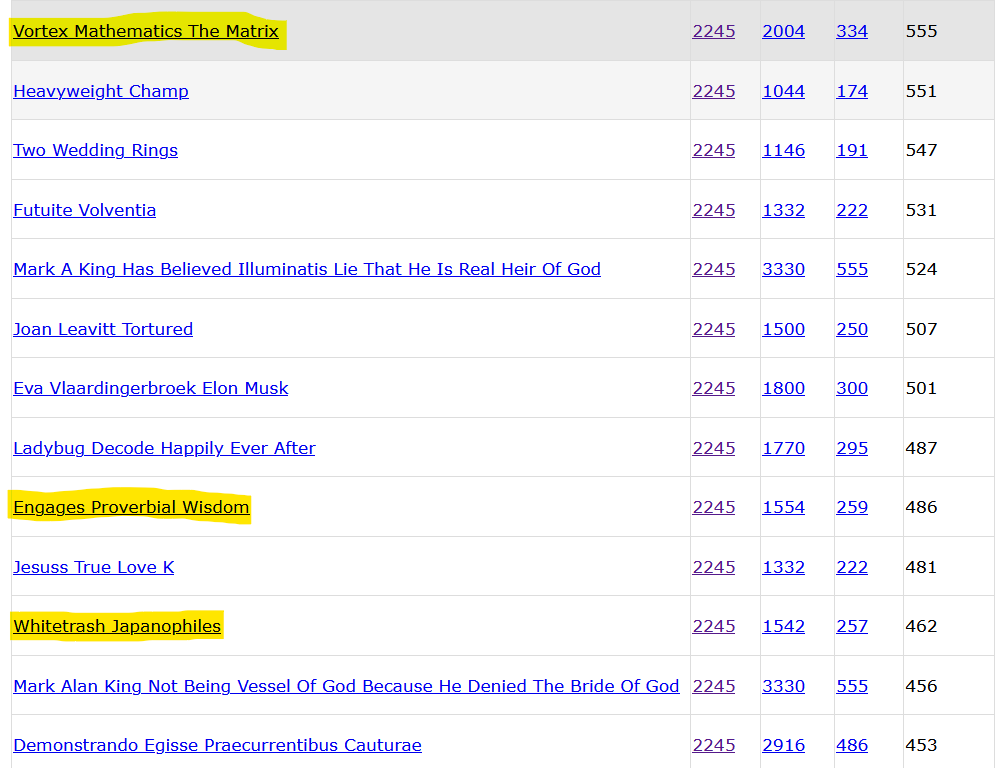Click the 250 link in Joan Leavitt row
Viewport: 997px width, 768px height.
pos(852,329)
